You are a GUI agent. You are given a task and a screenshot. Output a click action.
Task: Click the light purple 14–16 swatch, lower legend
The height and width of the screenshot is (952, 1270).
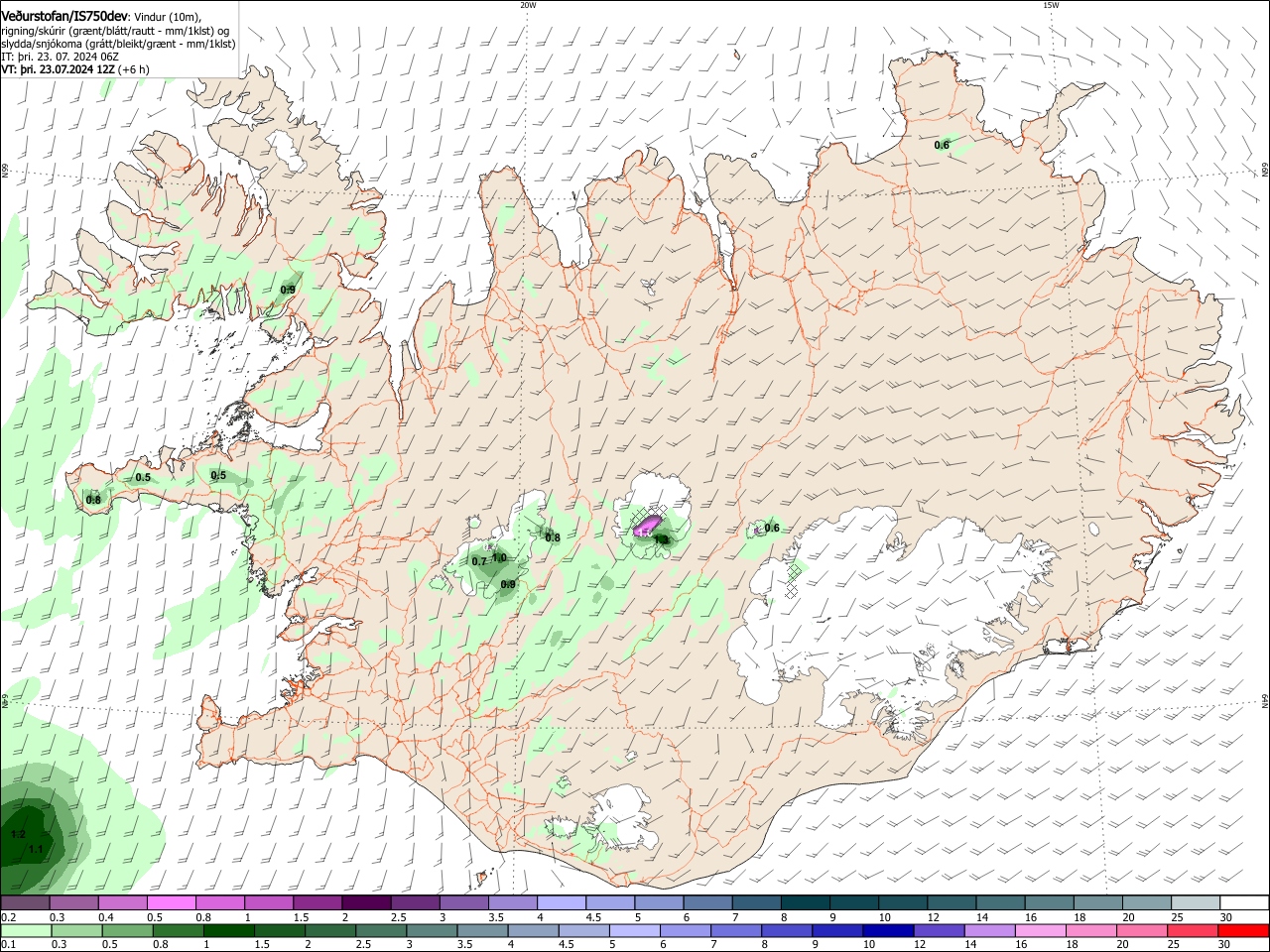pos(990,930)
